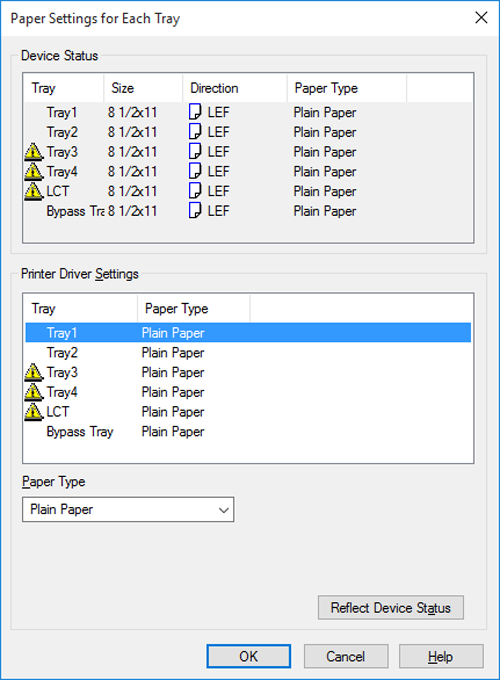
Task: Open the Paper Type dropdown showing Plain Paper
Action: tap(128, 509)
